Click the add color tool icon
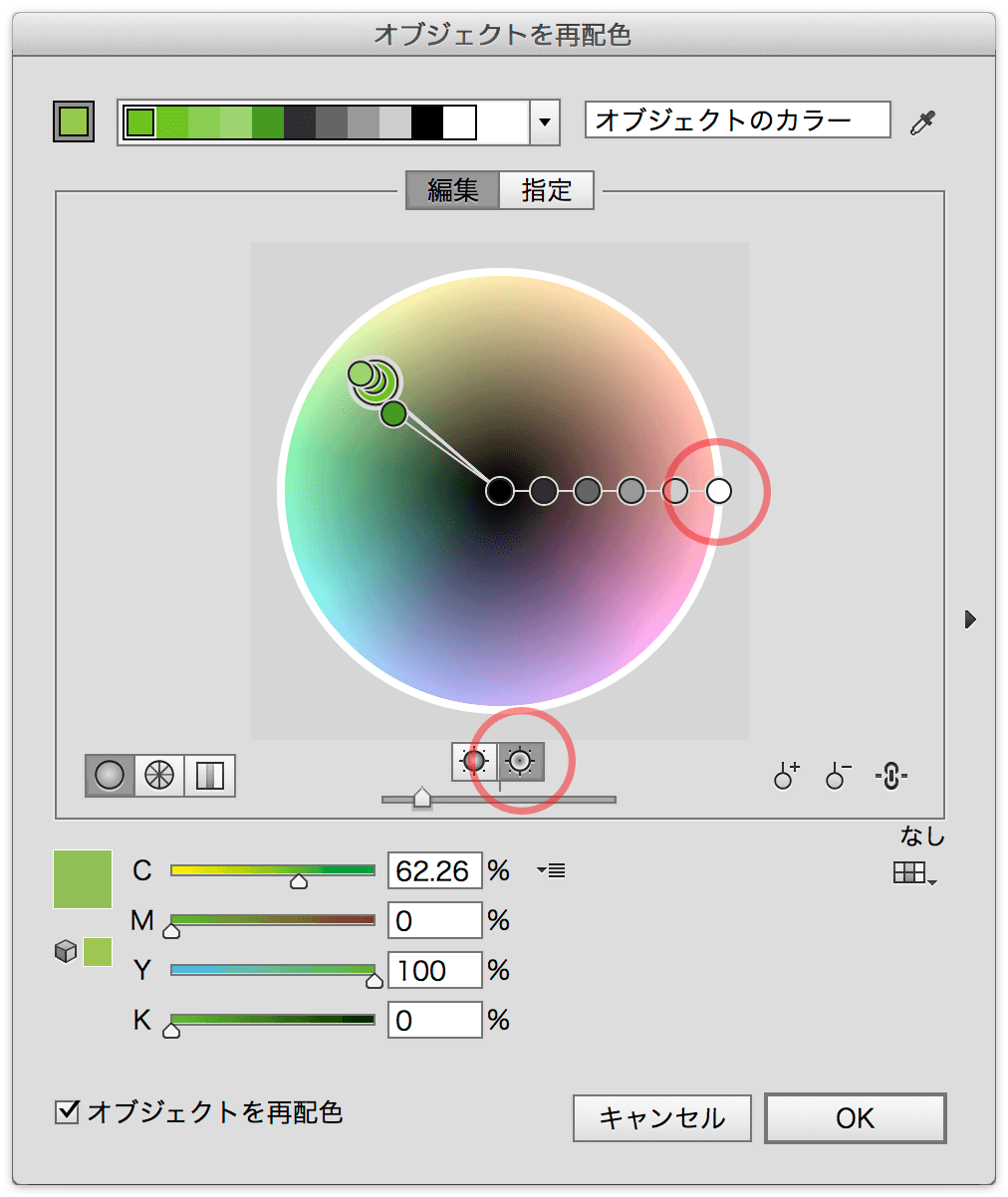Viewport: 1008px width, 1197px height. click(787, 776)
